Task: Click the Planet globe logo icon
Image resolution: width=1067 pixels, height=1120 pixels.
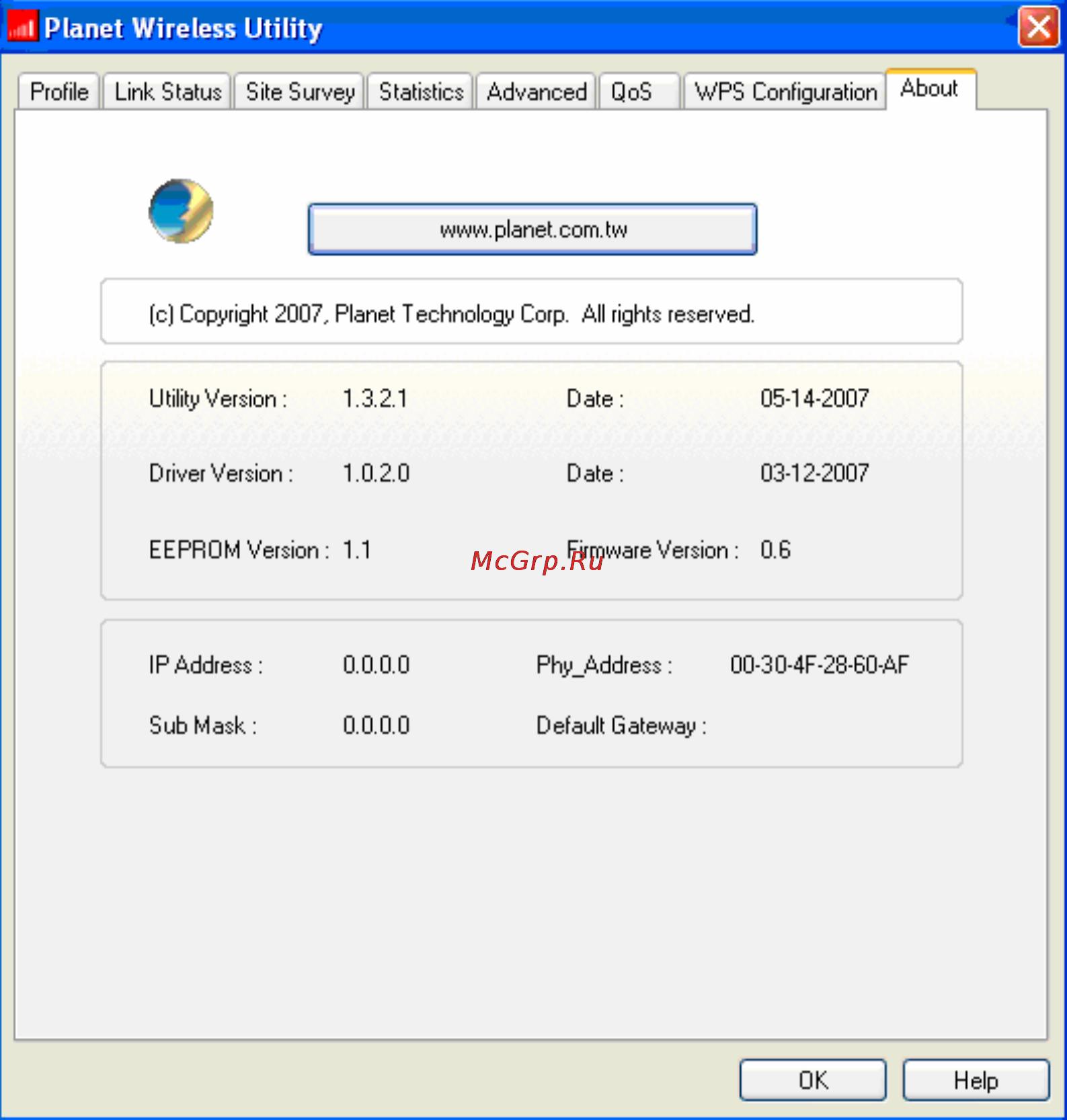Action: (x=181, y=211)
